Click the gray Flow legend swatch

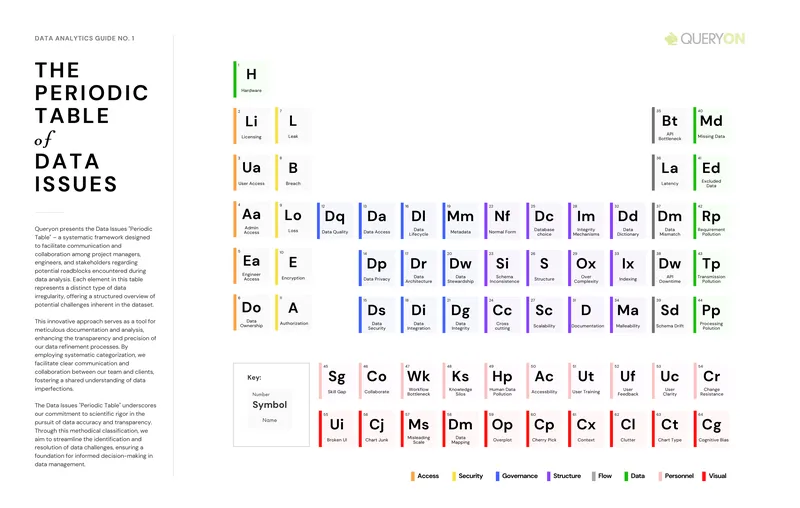pyautogui.click(x=593, y=476)
